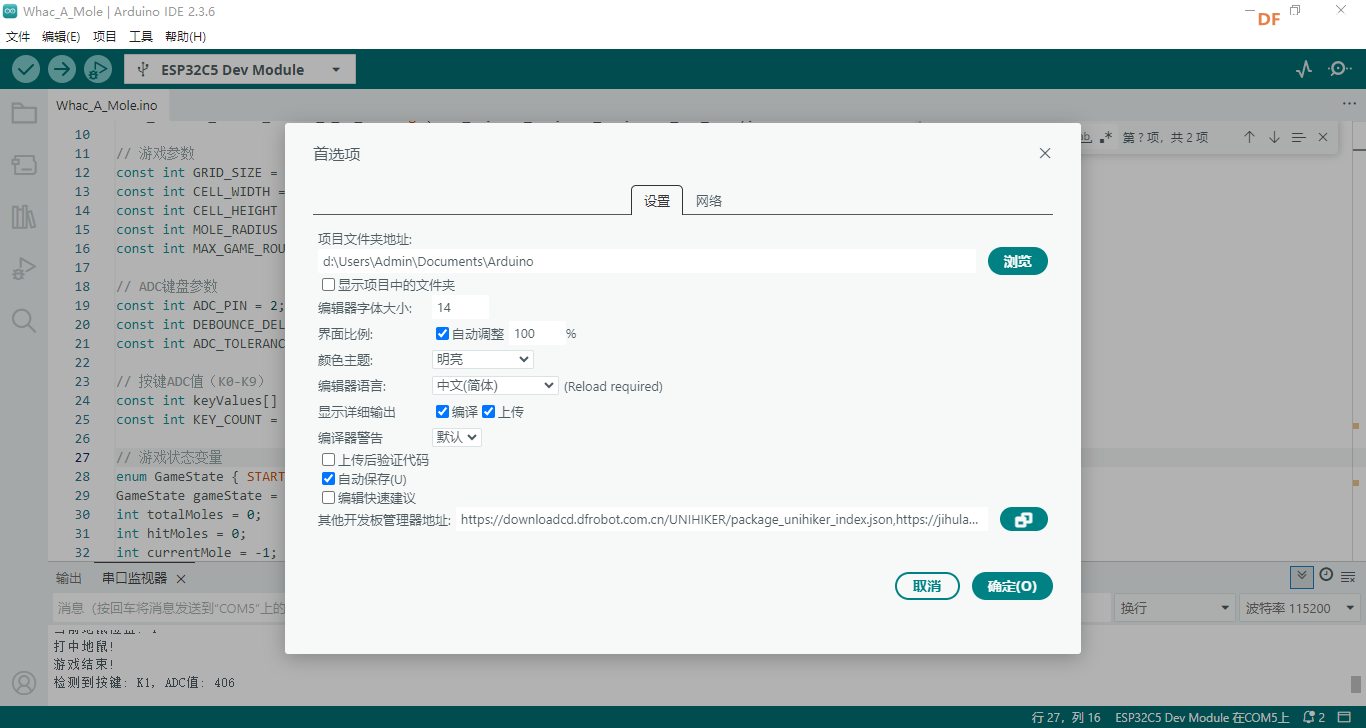Open the 颜色主题 dropdown showing 明亮
1366x728 pixels.
[x=483, y=359]
